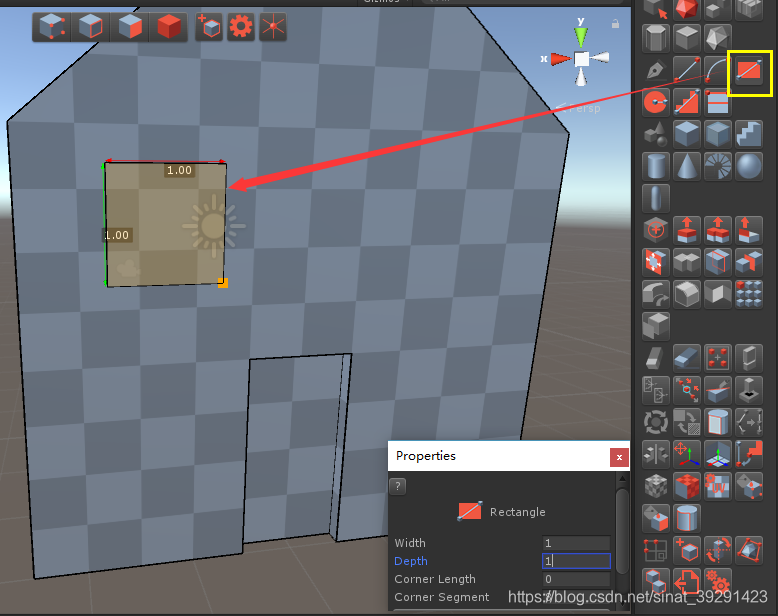
Task: Select the single-block Push Pull tool
Action: click(687, 230)
